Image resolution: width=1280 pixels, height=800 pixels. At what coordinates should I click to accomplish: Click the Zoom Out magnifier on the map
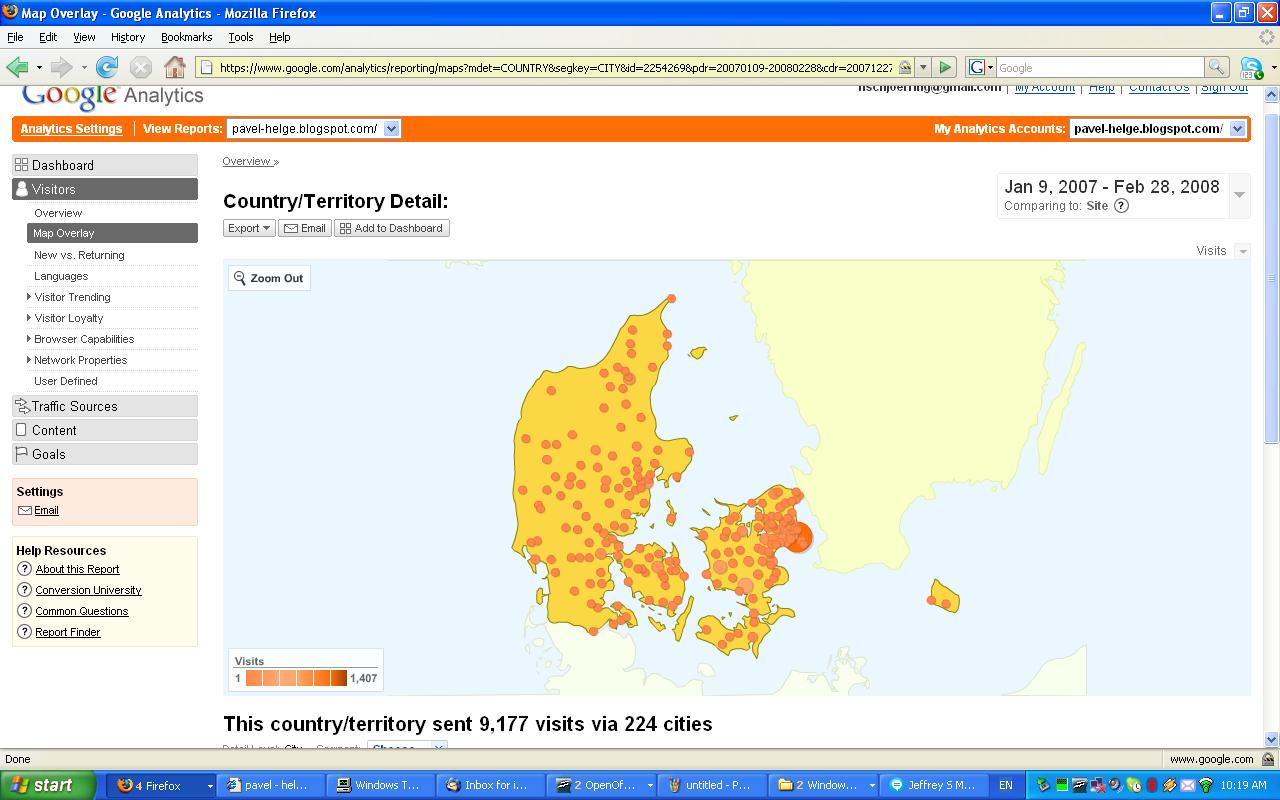click(240, 278)
